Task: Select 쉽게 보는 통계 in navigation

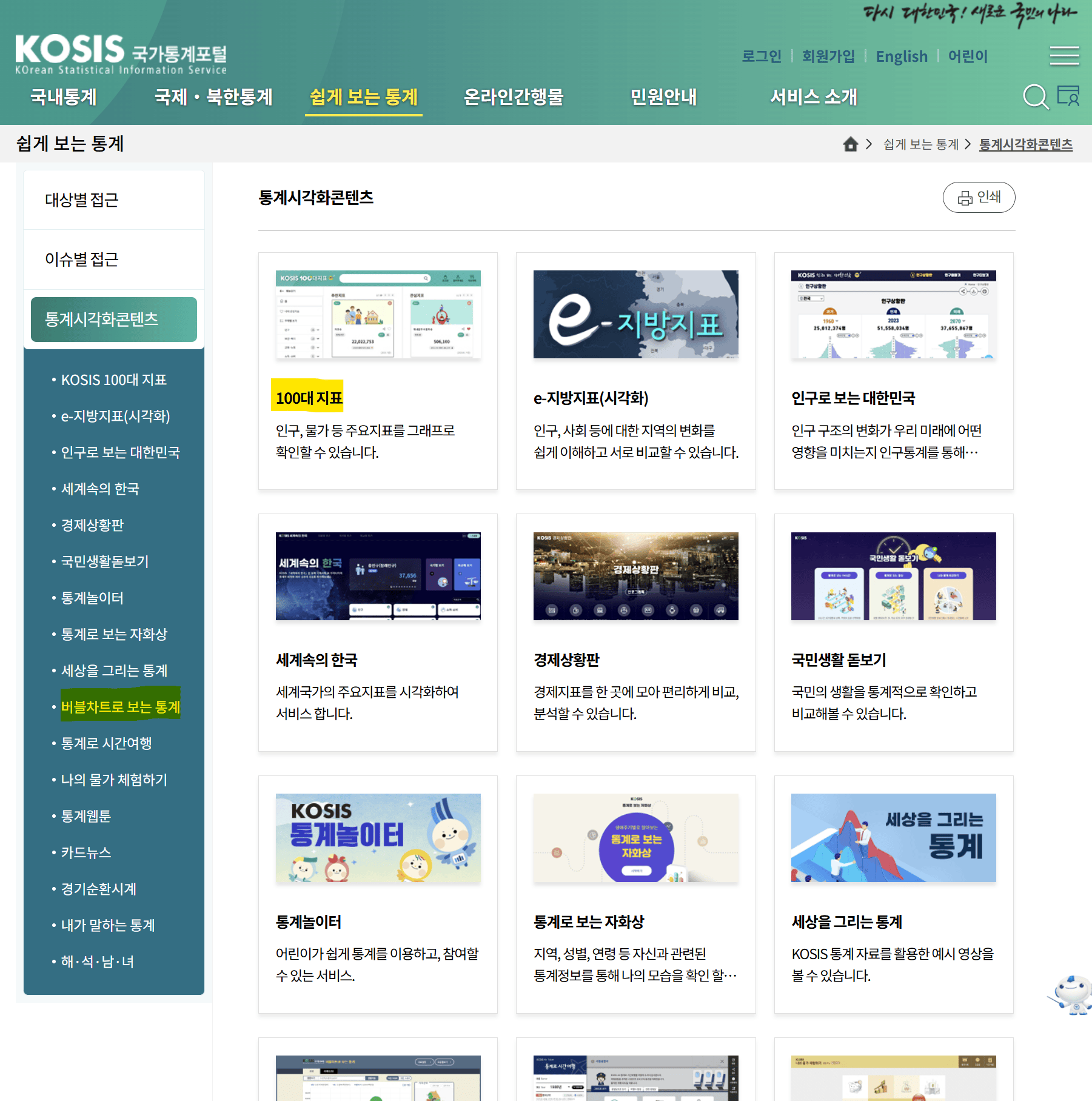Action: point(364,97)
